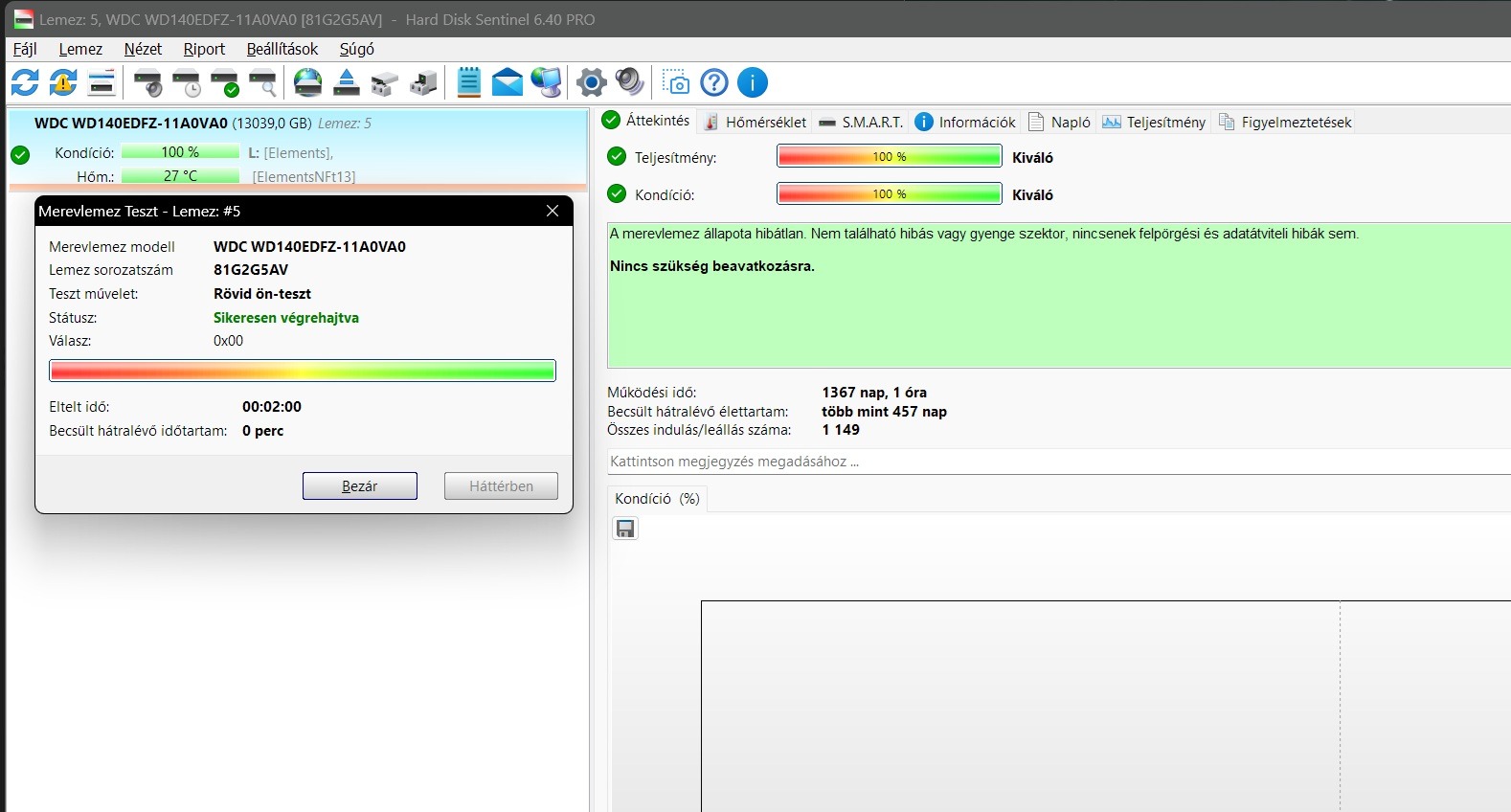Click the Háttérben button
The height and width of the screenshot is (812, 1511).
tap(501, 486)
